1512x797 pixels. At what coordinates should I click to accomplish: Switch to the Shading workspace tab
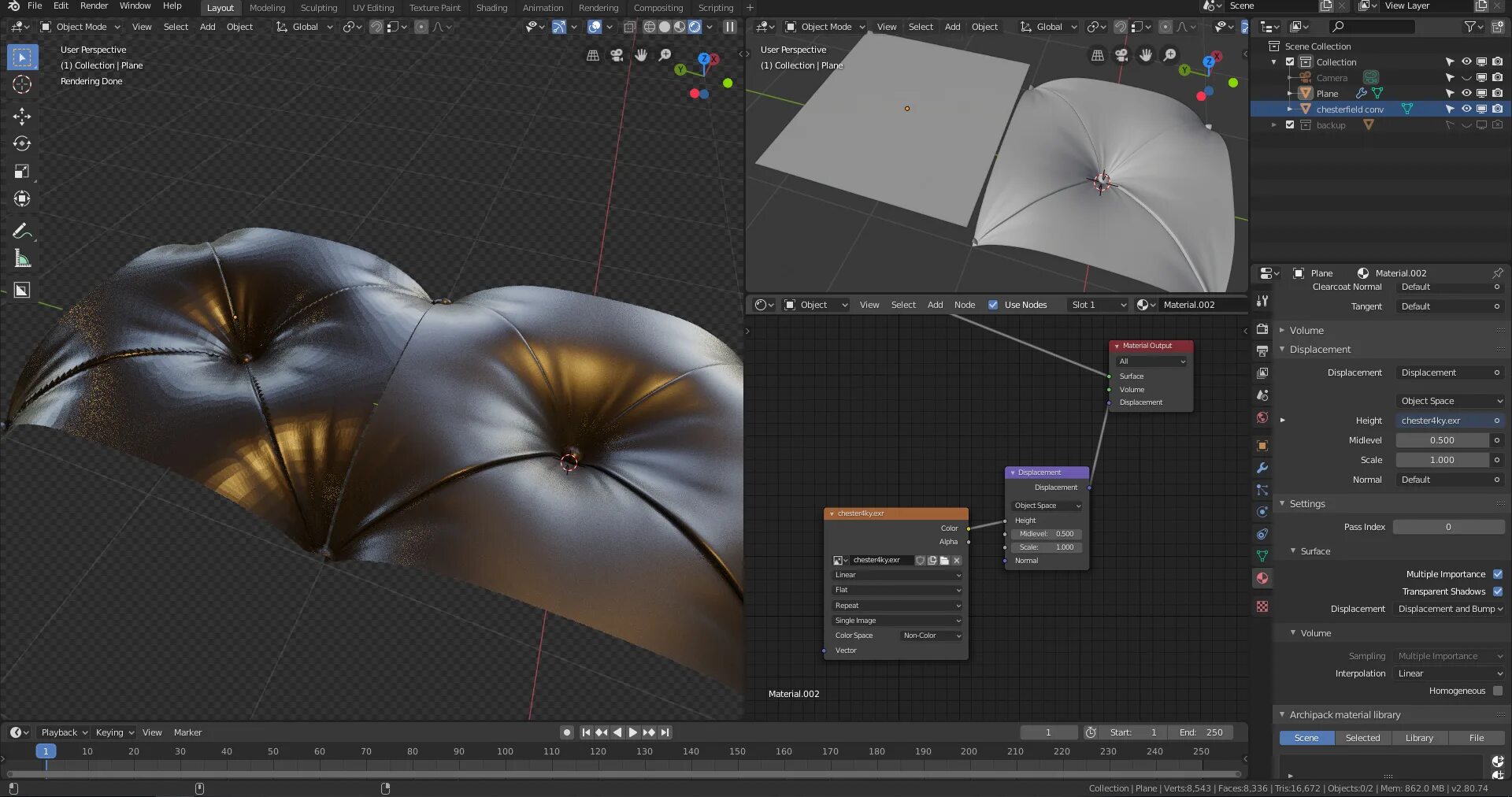coord(491,8)
